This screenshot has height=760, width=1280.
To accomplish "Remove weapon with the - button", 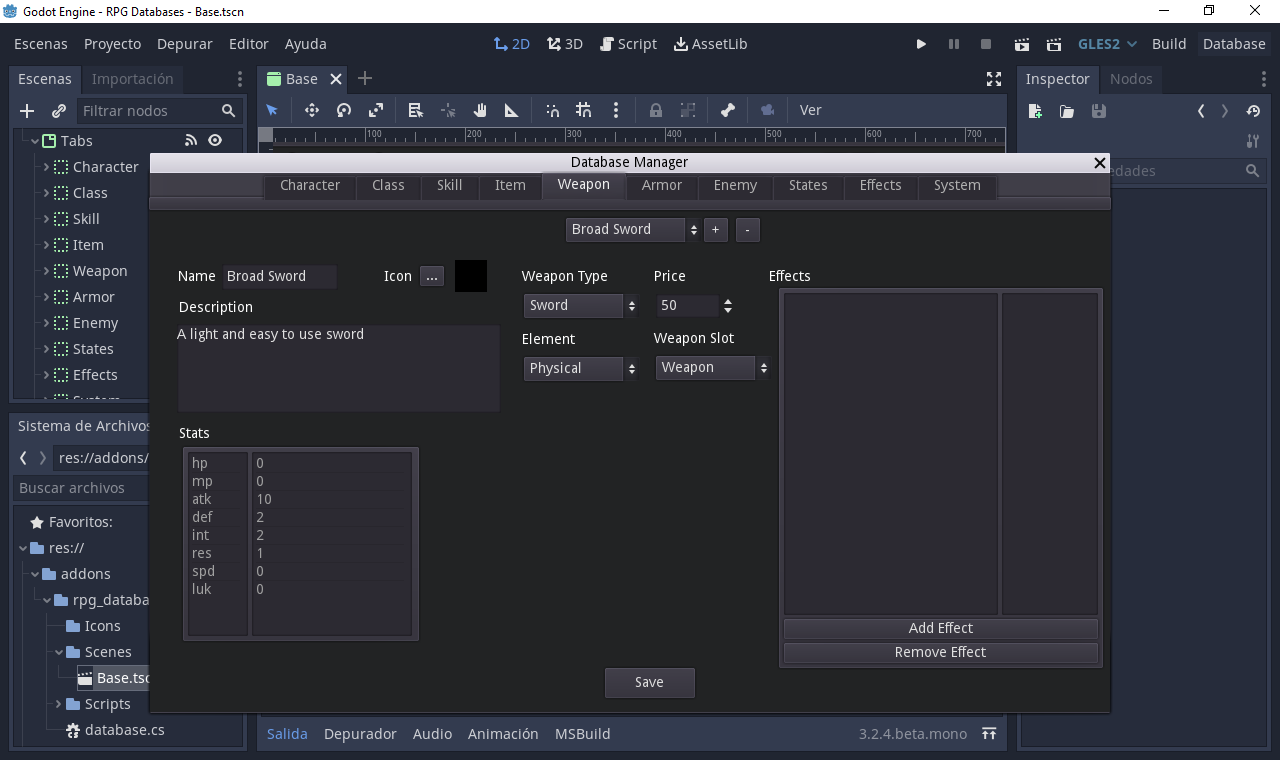I will click(x=748, y=230).
